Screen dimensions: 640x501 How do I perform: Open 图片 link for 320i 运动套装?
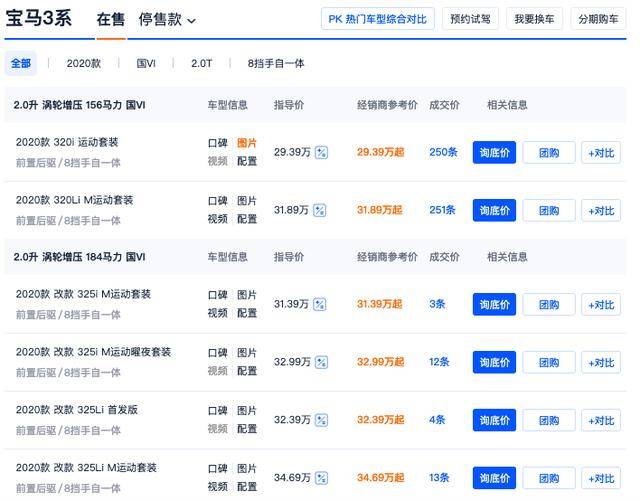point(247,143)
